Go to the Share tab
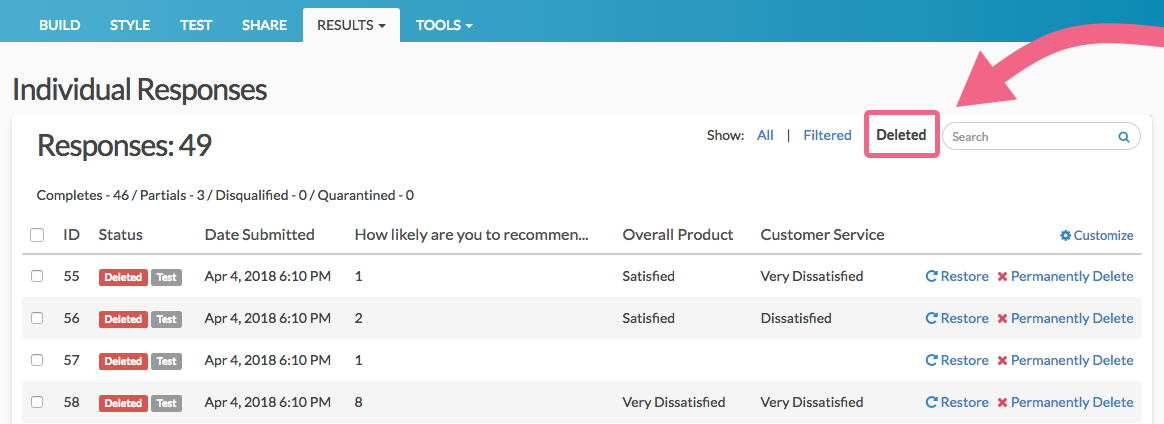1164x424 pixels. [264, 25]
